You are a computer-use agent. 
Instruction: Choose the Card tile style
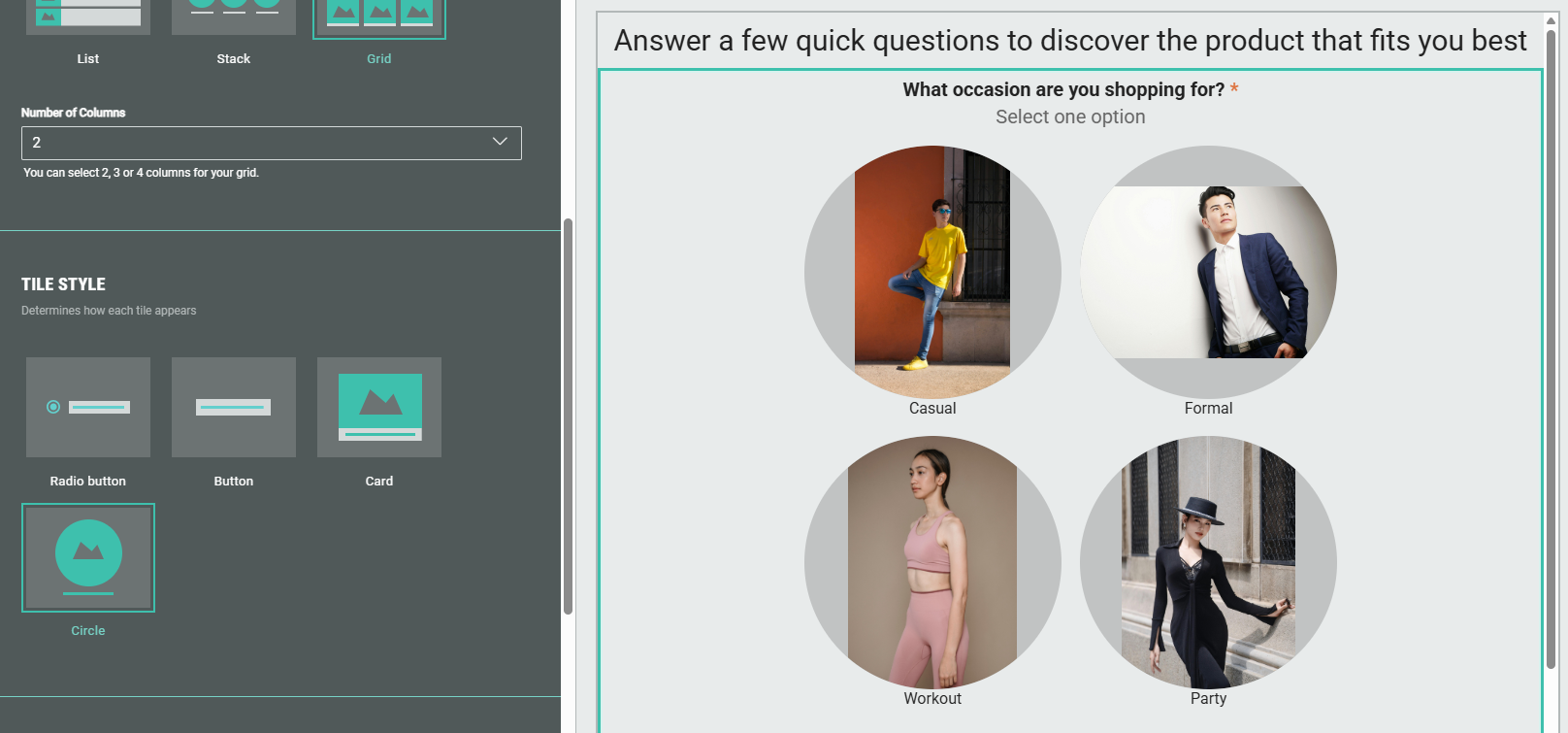tap(379, 408)
